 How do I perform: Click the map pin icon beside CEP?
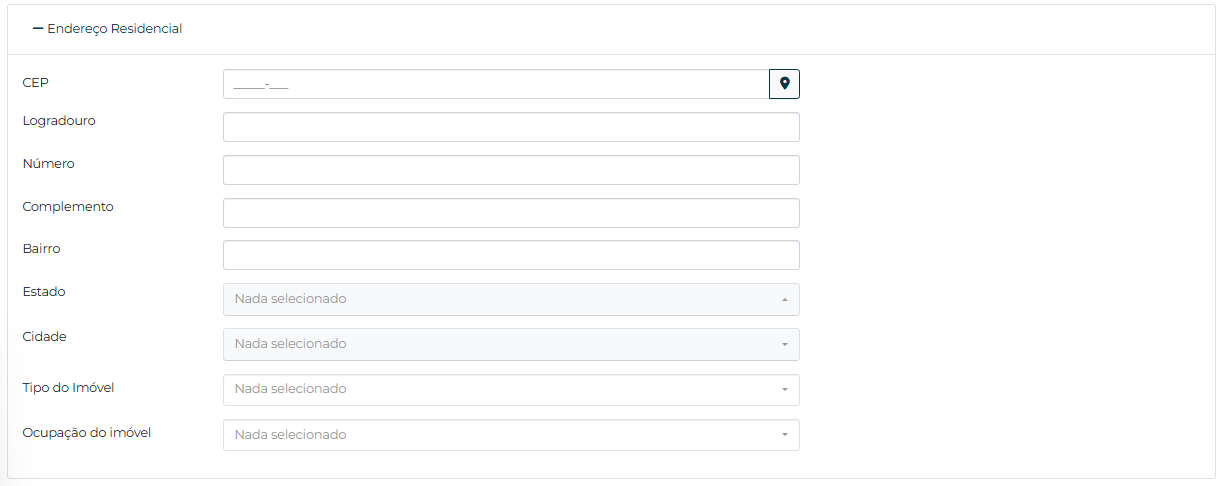point(784,84)
